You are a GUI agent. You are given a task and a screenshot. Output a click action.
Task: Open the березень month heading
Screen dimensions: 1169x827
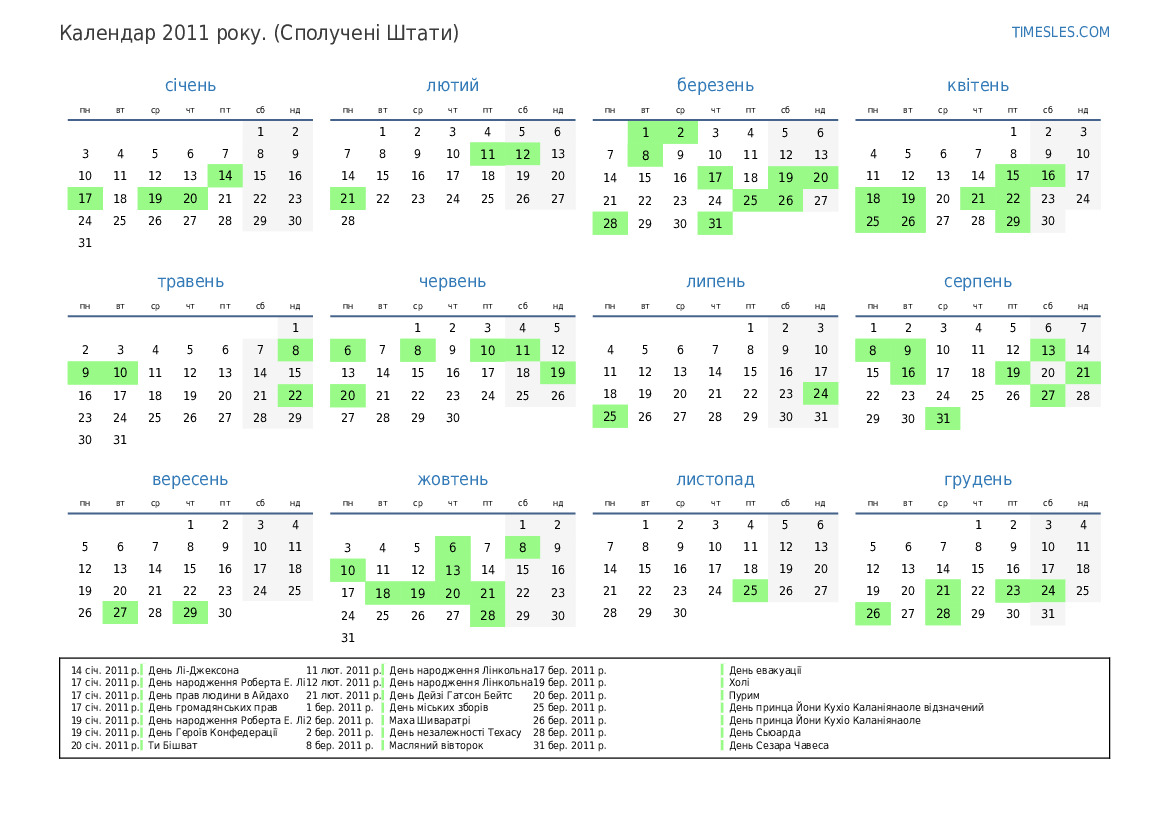pyautogui.click(x=715, y=86)
